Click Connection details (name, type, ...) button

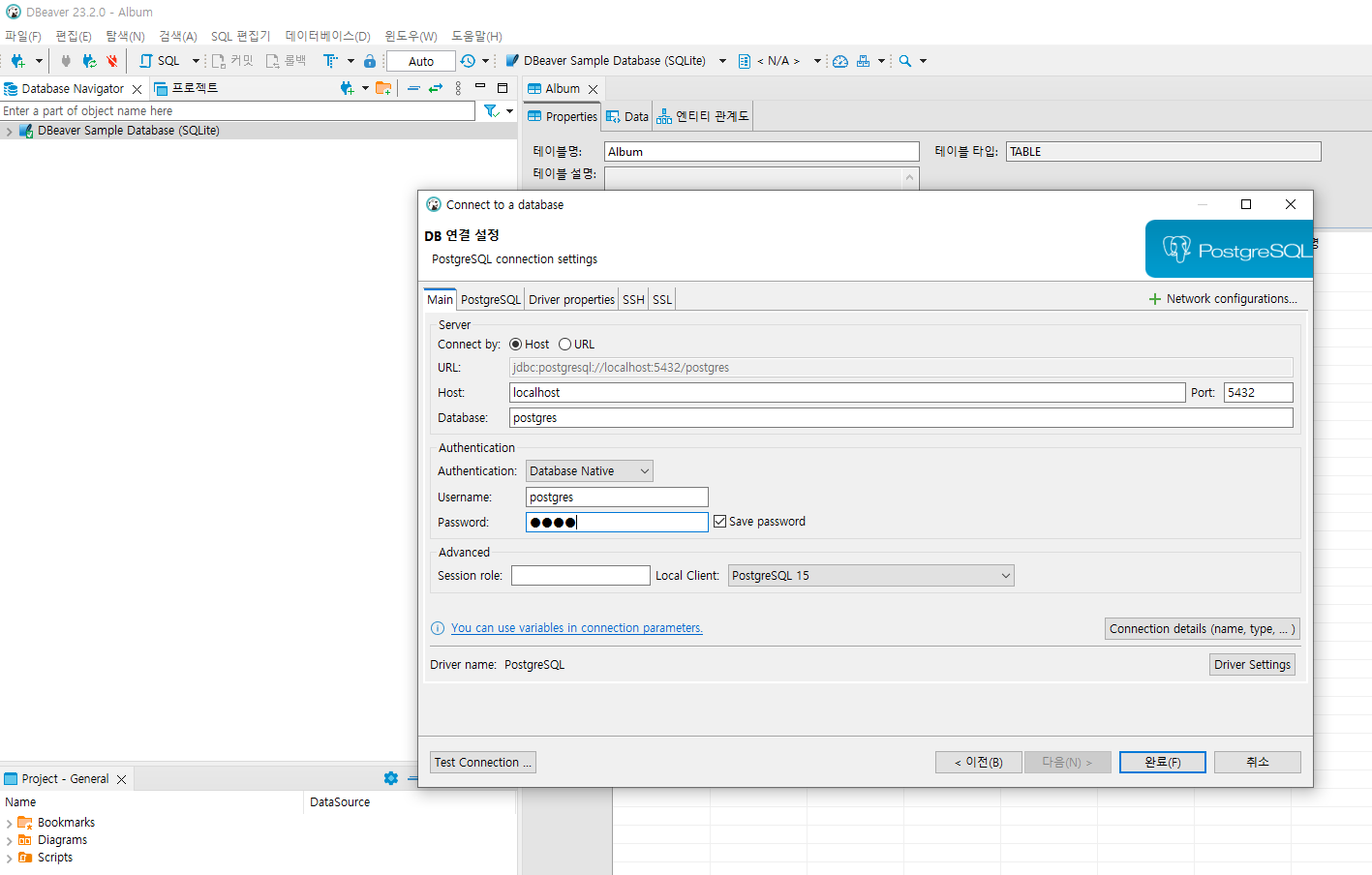tap(1202, 629)
